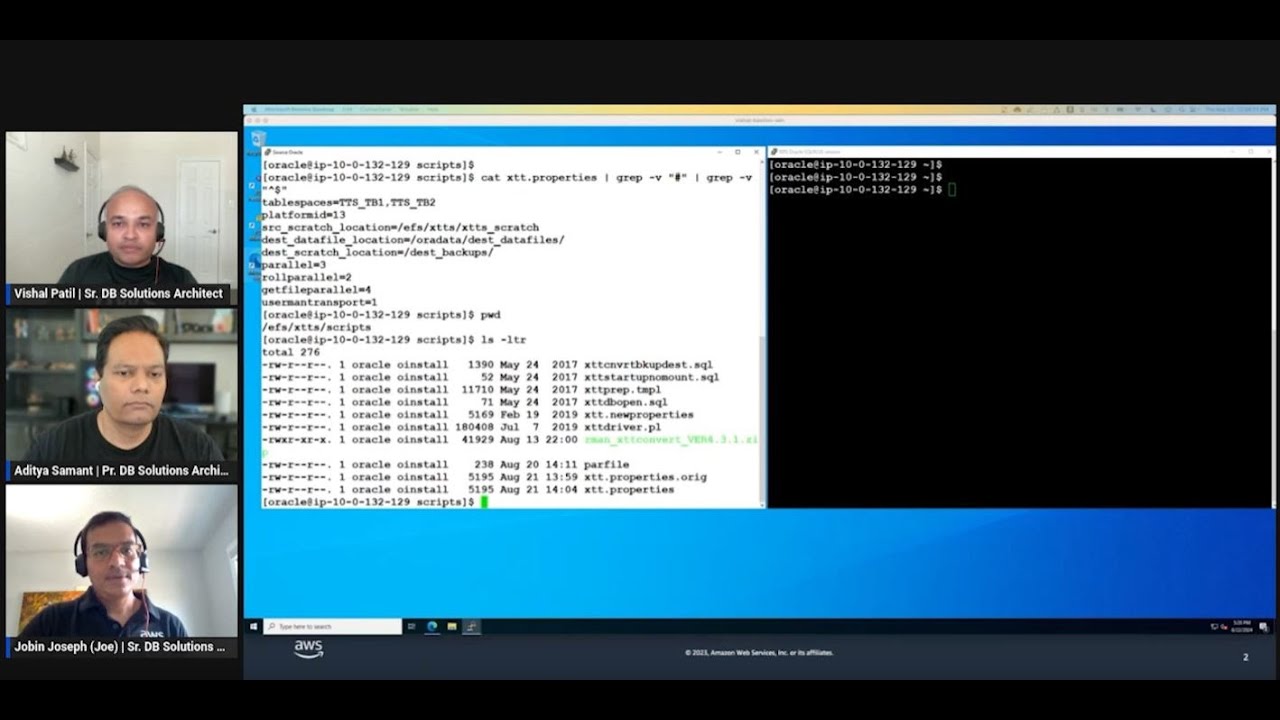The height and width of the screenshot is (720, 1280).
Task: Click the Source Oracle window title icon
Action: [267, 152]
